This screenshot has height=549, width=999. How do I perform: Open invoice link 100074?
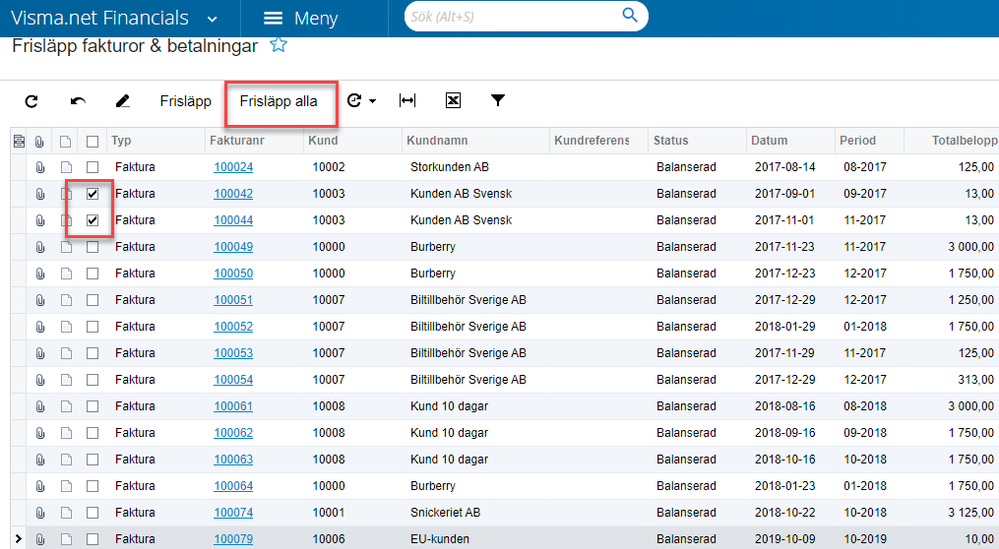[x=233, y=513]
